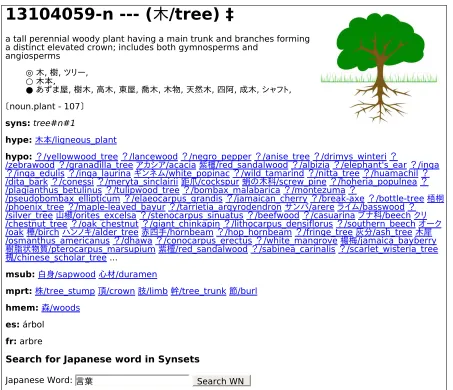Screen dimensions: 453x390
Task: Open the jamaica_bayberry link
Action: [388, 241]
